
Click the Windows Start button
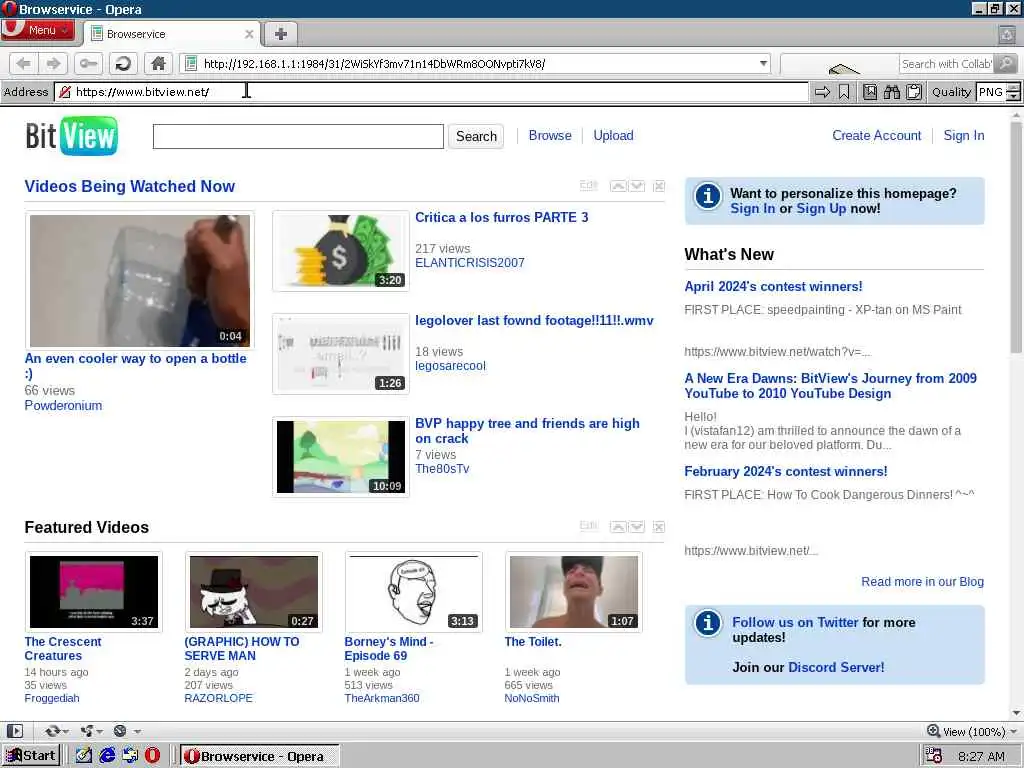pyautogui.click(x=31, y=756)
